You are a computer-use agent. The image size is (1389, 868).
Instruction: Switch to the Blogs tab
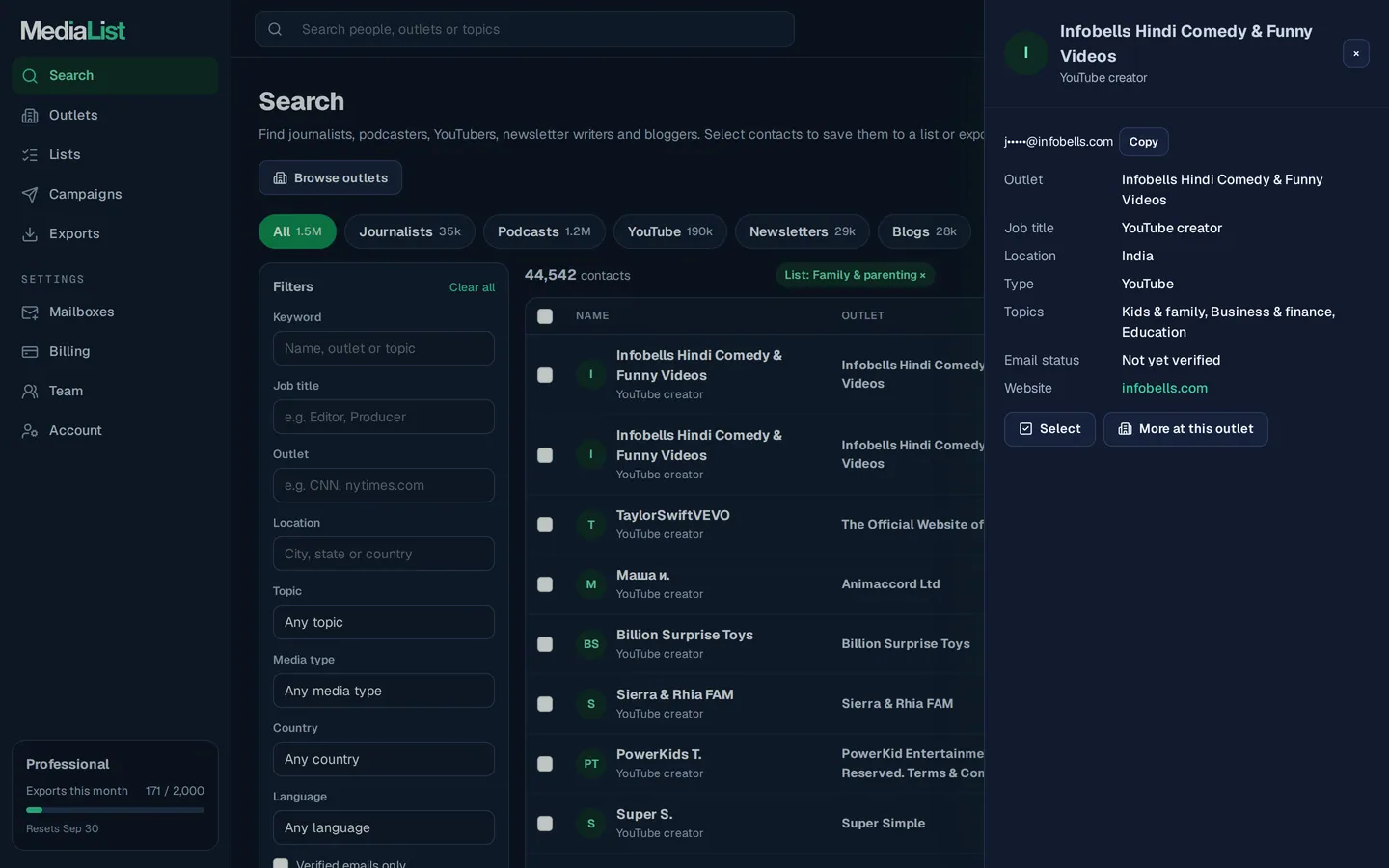point(924,231)
